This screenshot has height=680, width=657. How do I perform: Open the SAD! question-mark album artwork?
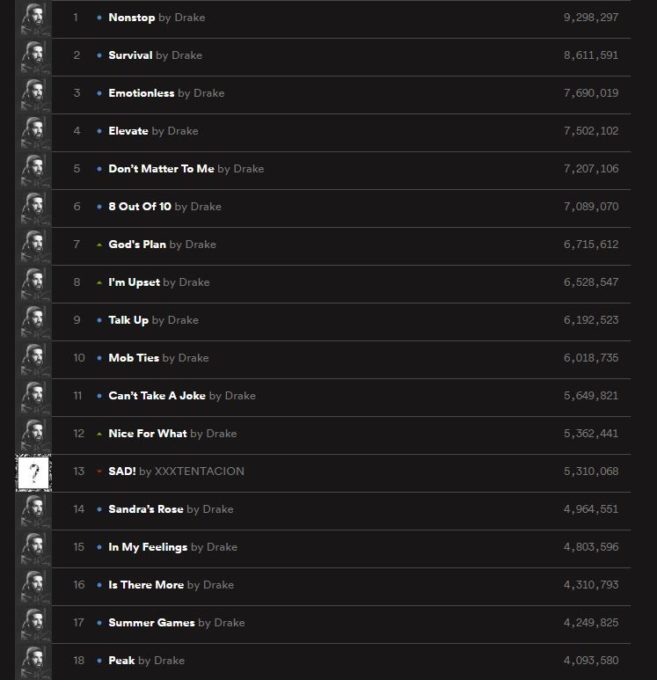[34, 473]
